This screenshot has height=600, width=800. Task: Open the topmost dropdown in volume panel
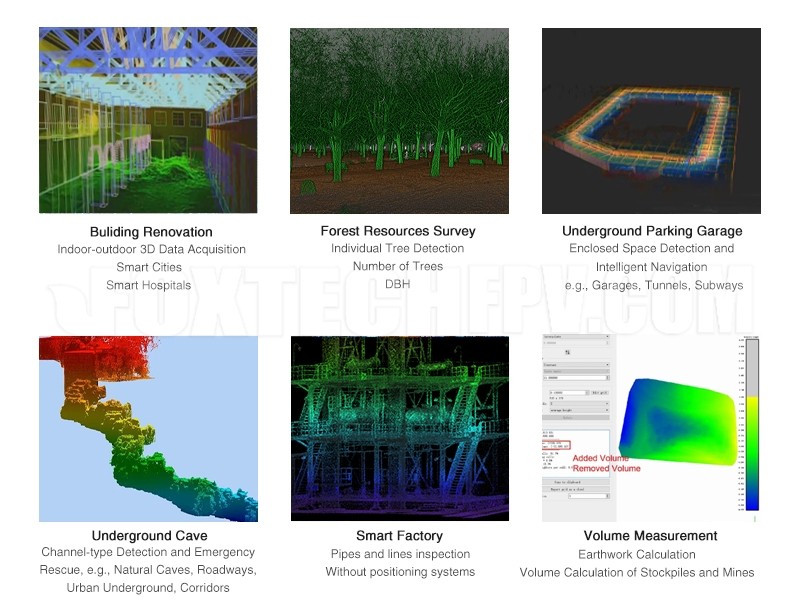(x=576, y=337)
